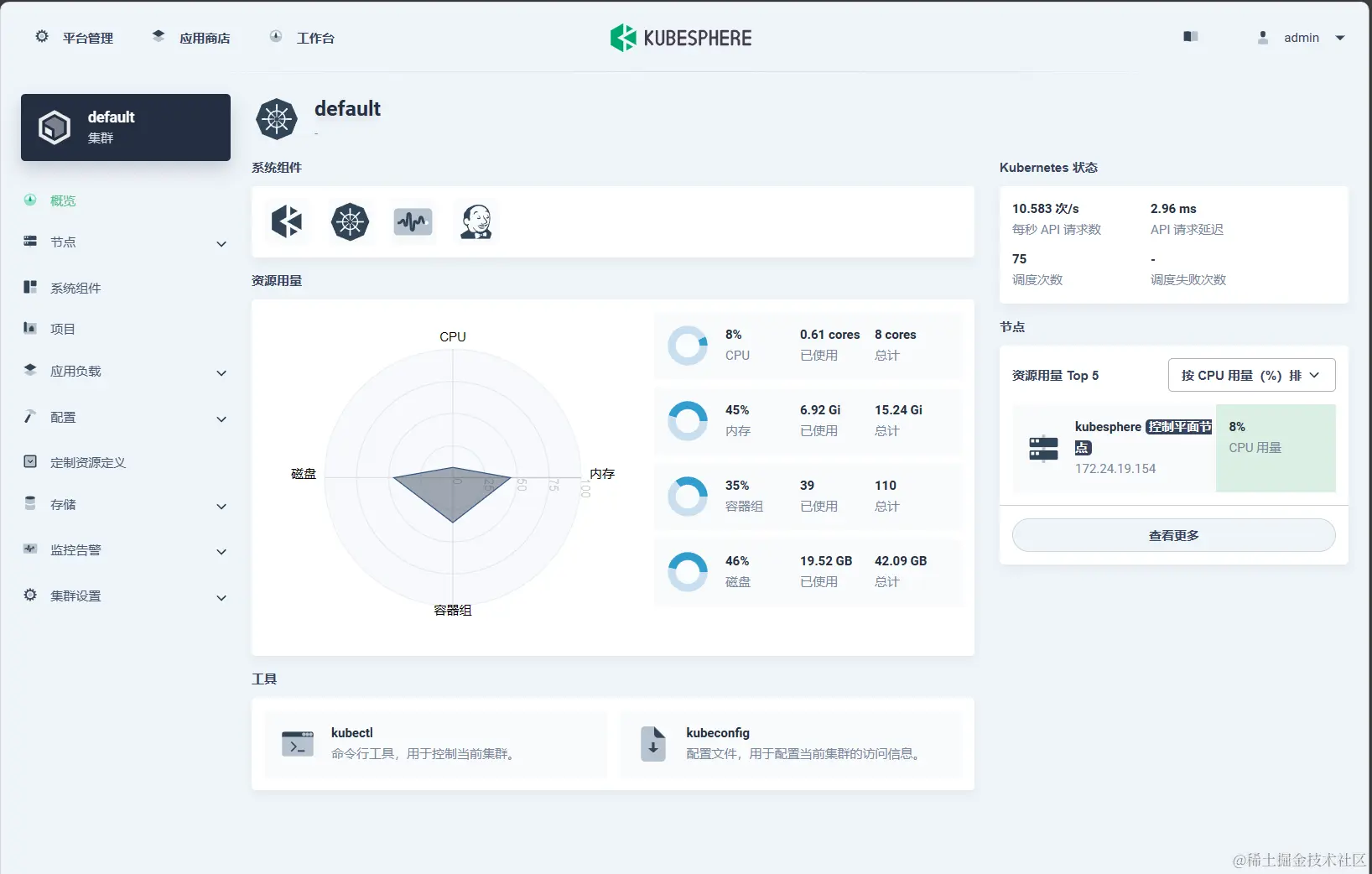The width and height of the screenshot is (1372, 874).
Task: Click the 0.61 cores used value
Action: click(x=829, y=335)
